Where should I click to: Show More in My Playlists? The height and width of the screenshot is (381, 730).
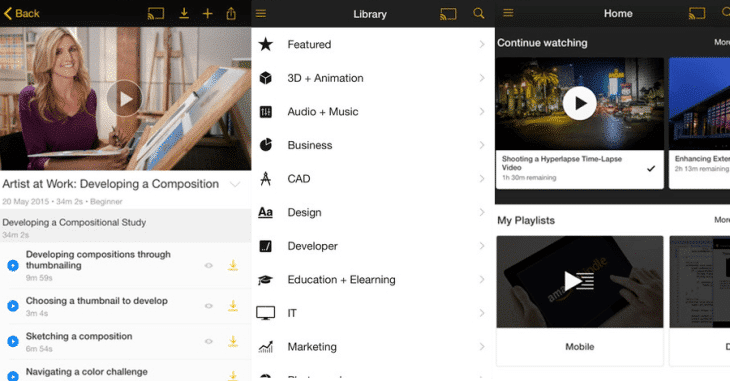(x=722, y=220)
